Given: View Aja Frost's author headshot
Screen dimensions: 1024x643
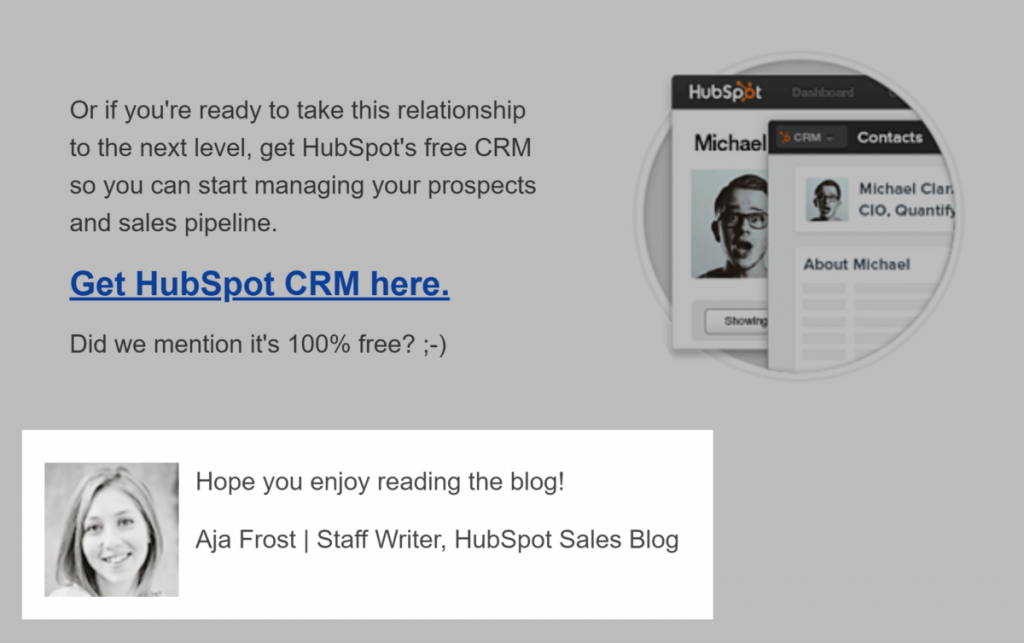Looking at the screenshot, I should pyautogui.click(x=112, y=529).
